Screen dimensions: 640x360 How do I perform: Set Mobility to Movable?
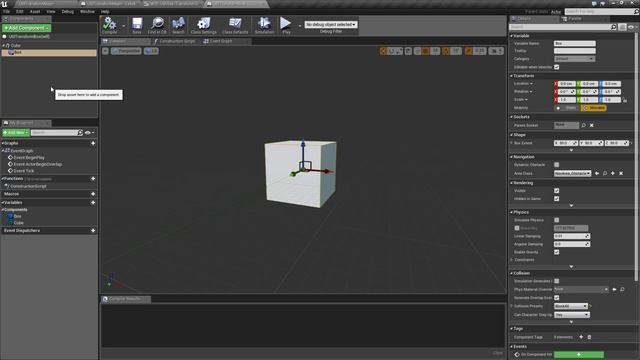click(x=593, y=108)
